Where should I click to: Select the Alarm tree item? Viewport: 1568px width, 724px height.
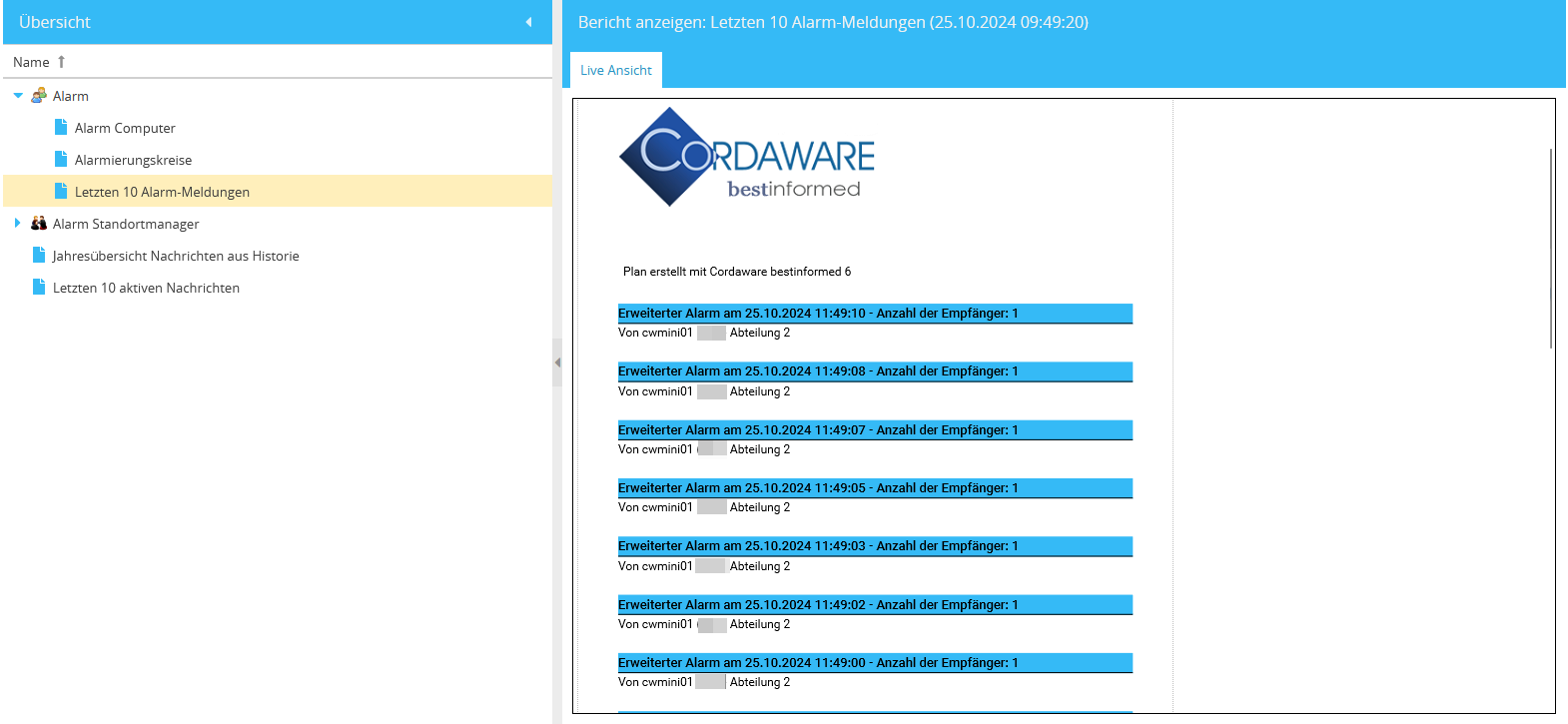tap(71, 96)
